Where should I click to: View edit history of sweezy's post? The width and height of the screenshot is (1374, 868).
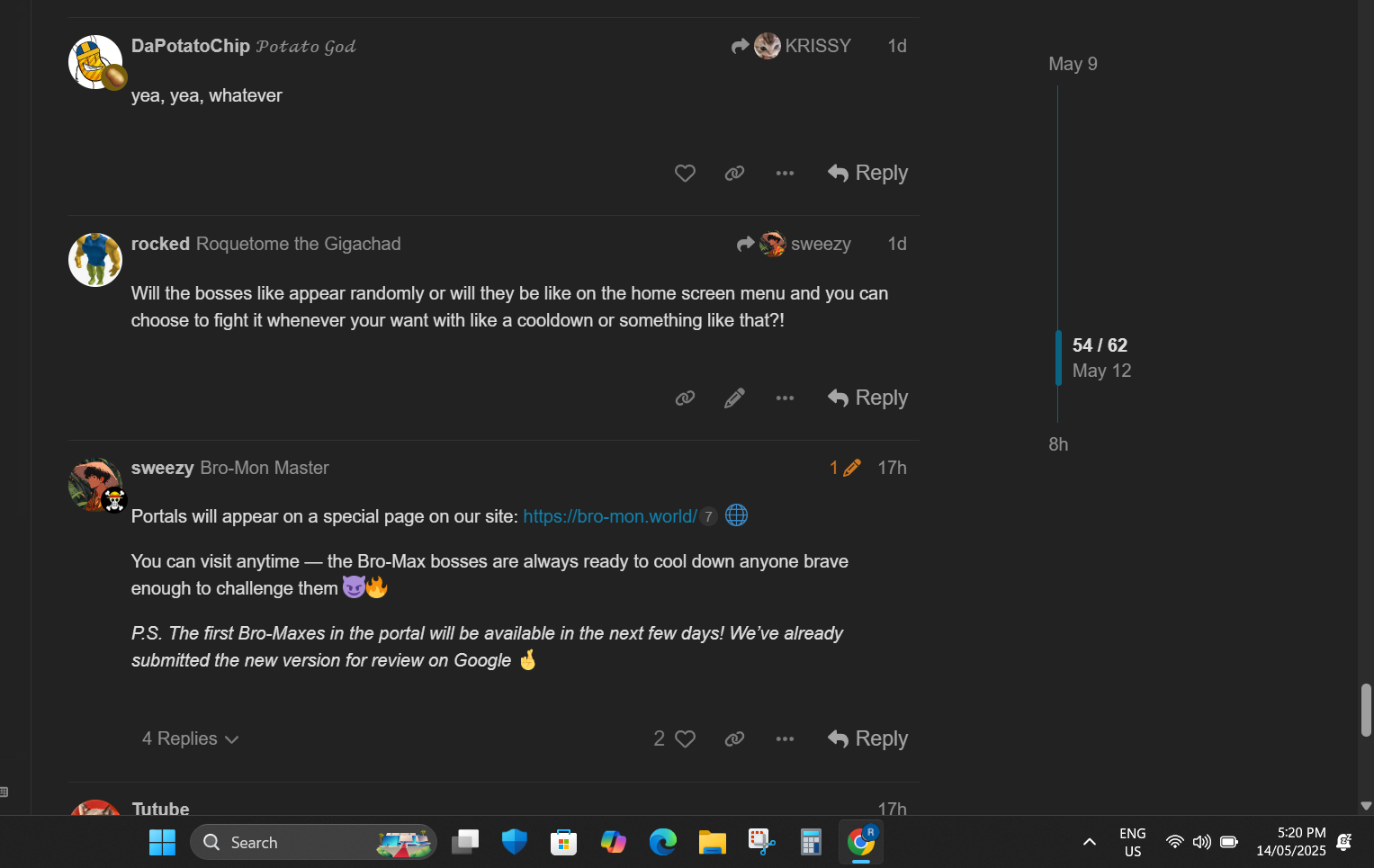pyautogui.click(x=845, y=468)
